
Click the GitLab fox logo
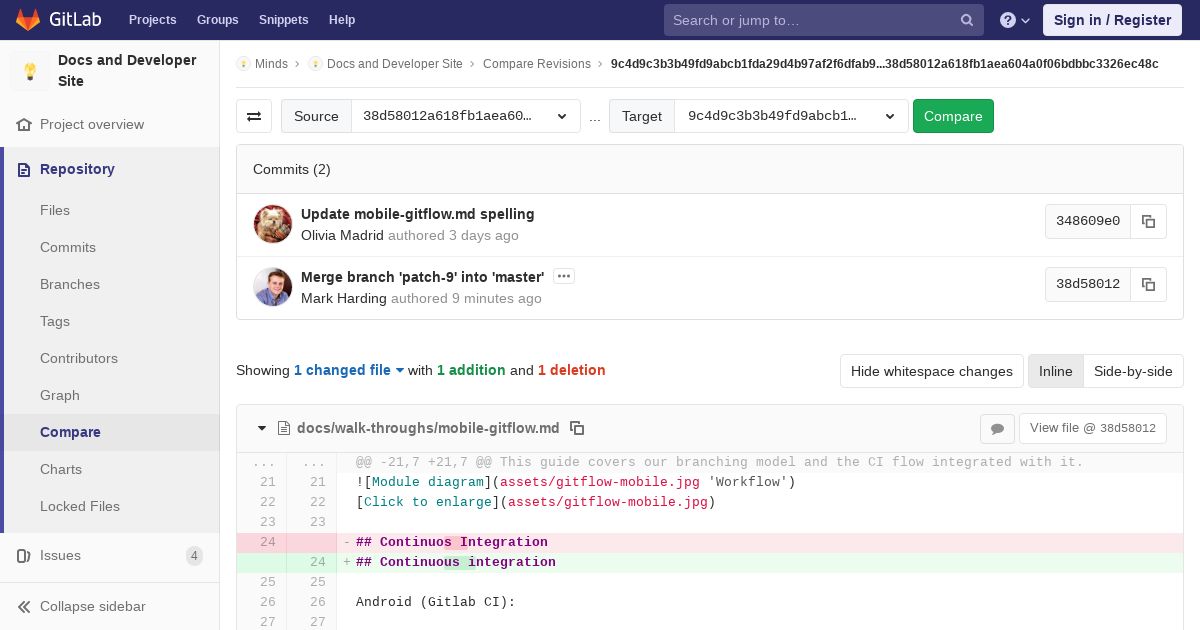coord(28,20)
